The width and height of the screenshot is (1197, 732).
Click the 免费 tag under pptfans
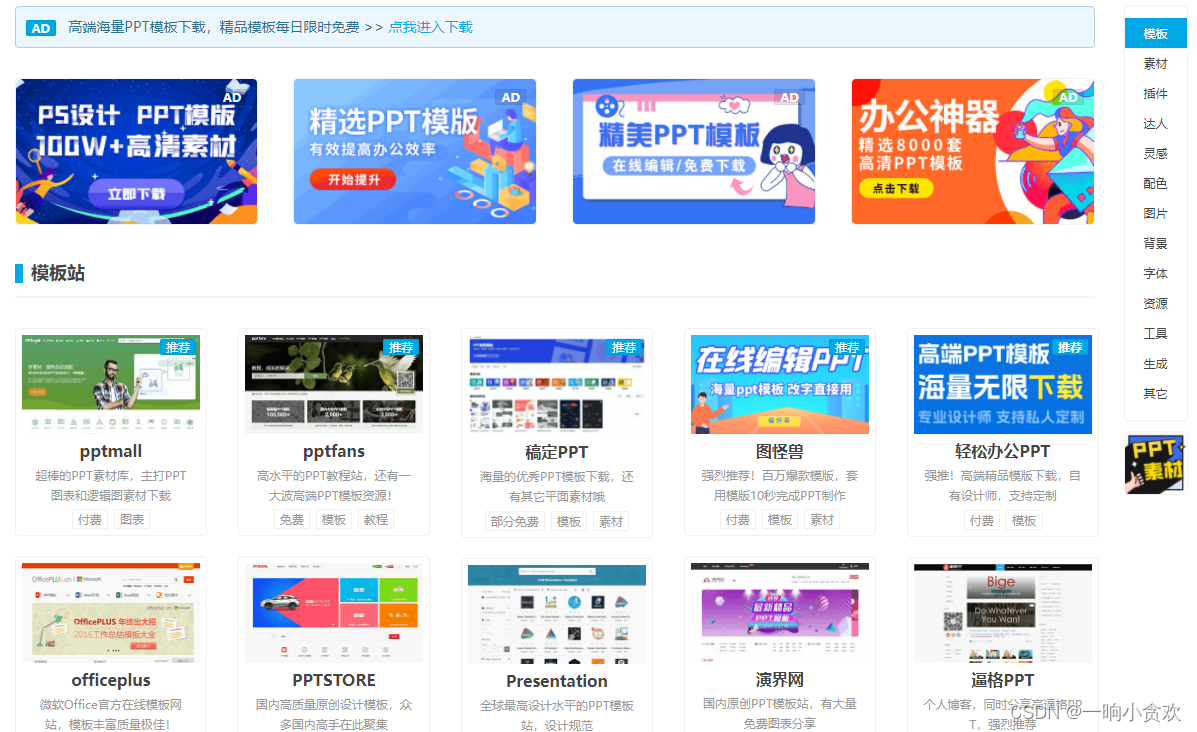(292, 519)
